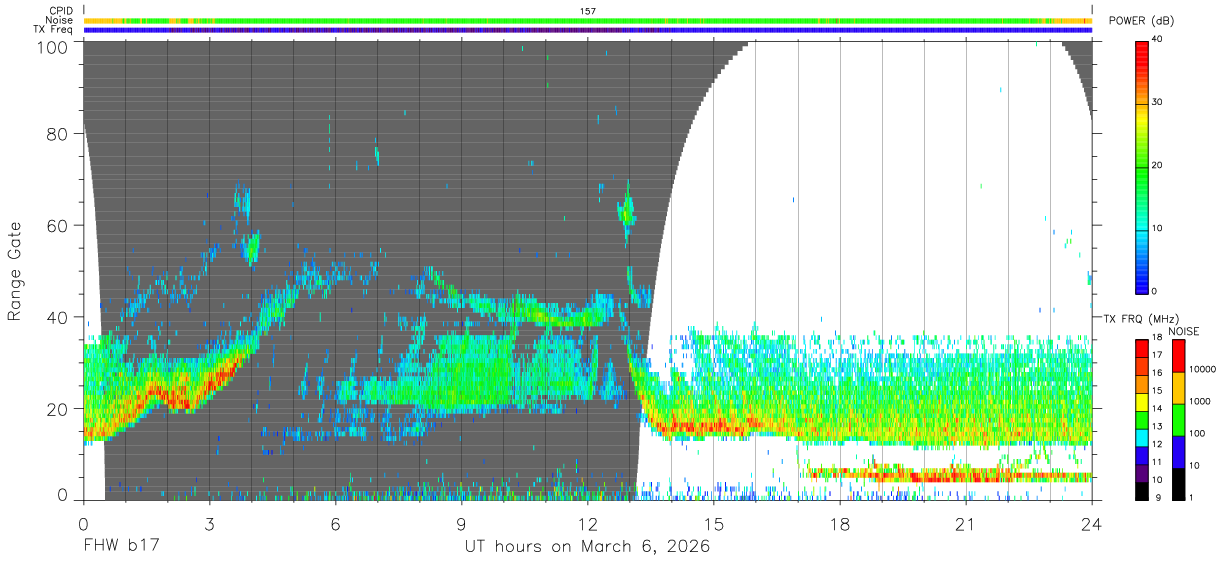
Task: Click UT hour axis tick label 18
Action: [x=840, y=523]
